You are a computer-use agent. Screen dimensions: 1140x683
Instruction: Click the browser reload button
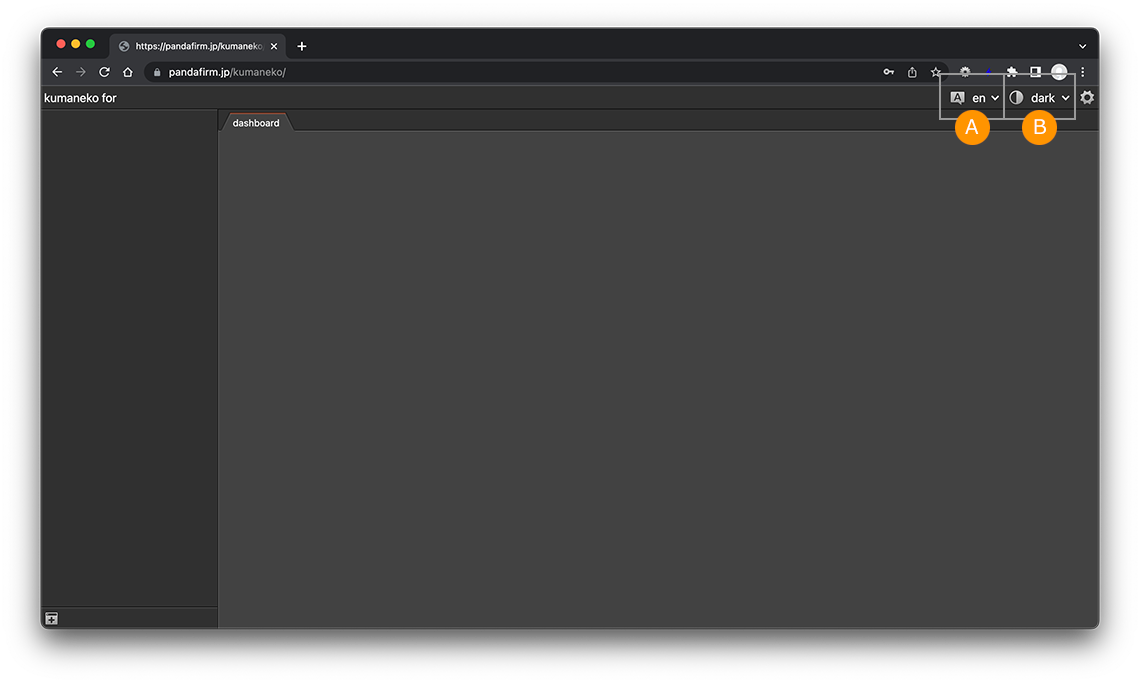click(104, 72)
